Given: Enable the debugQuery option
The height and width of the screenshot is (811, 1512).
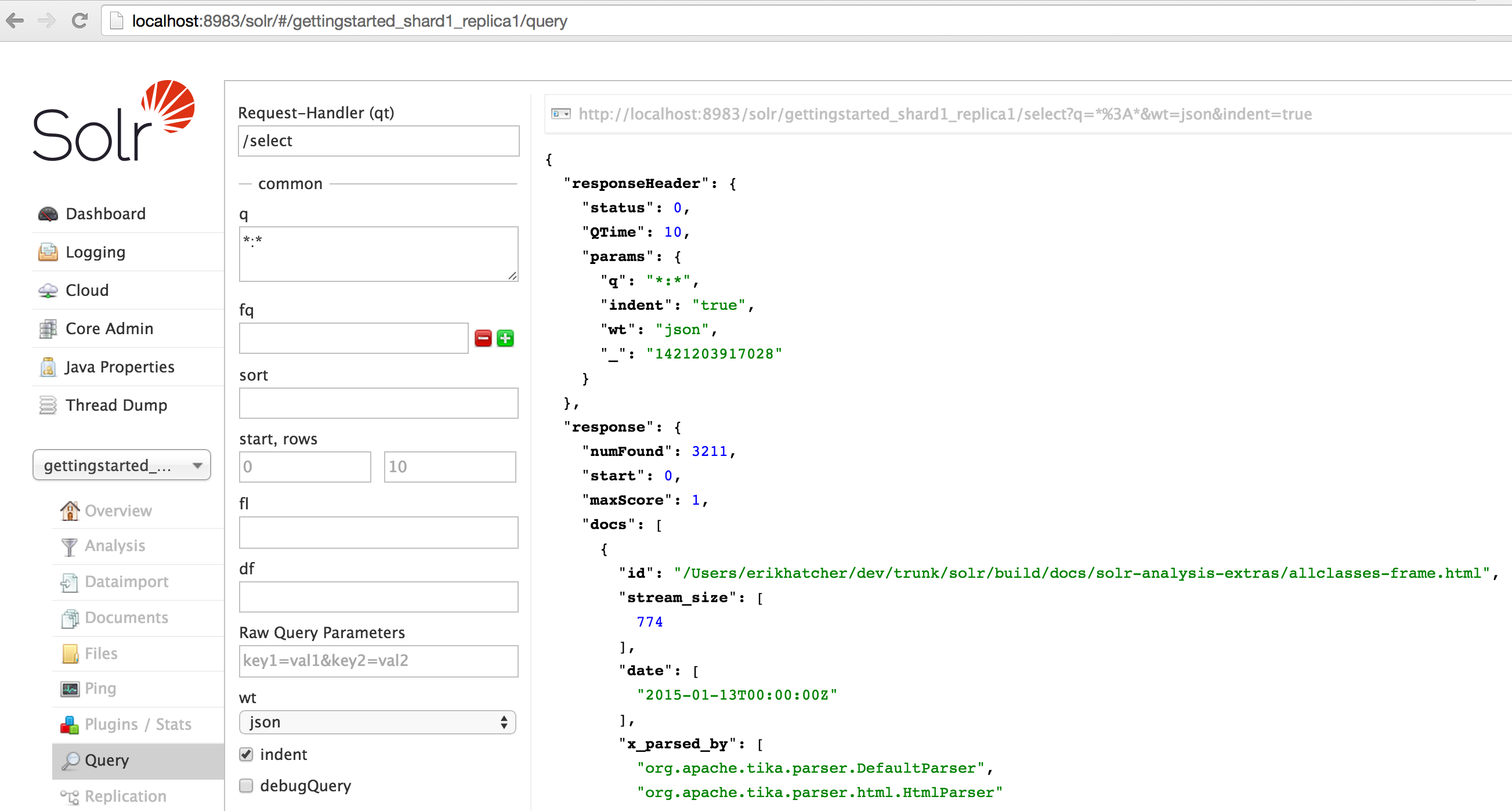Looking at the screenshot, I should coord(246,786).
